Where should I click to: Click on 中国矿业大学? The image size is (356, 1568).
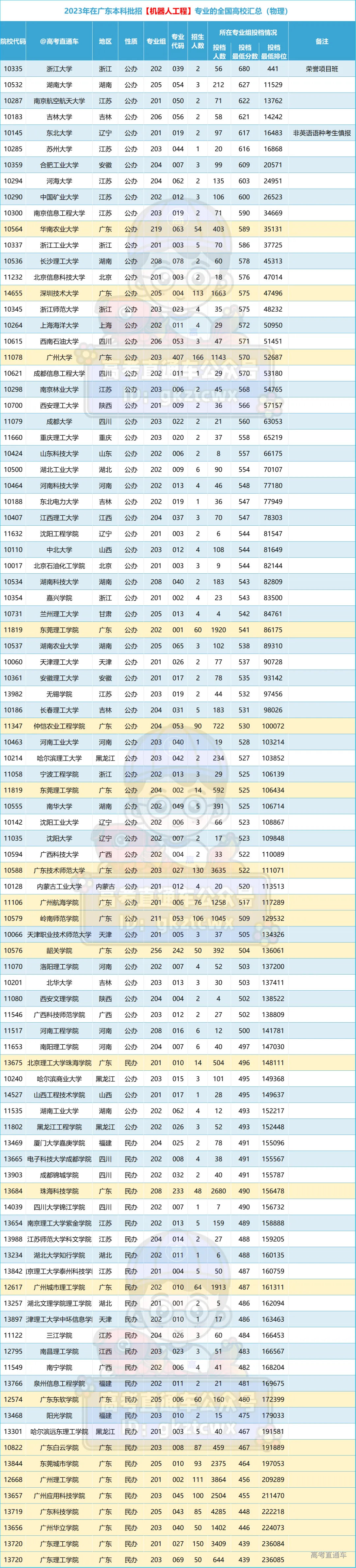(59, 197)
